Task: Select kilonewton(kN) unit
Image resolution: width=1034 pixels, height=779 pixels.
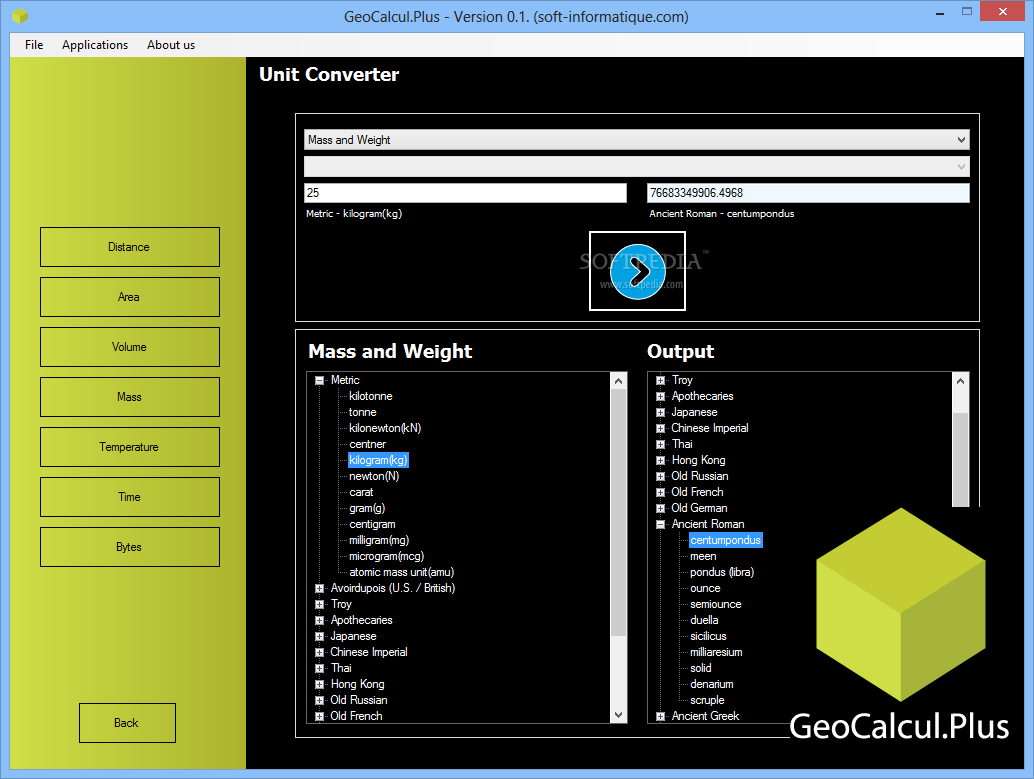Action: tap(385, 428)
